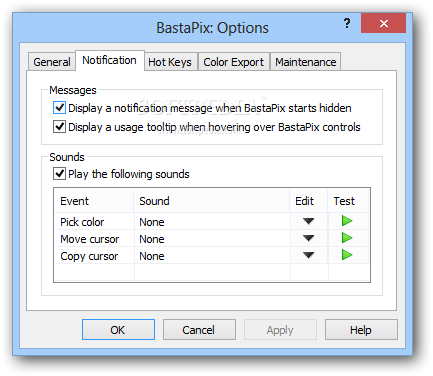Viewport: 433px width, 376px height.
Task: Select the Pick color event row
Action: pos(211,222)
